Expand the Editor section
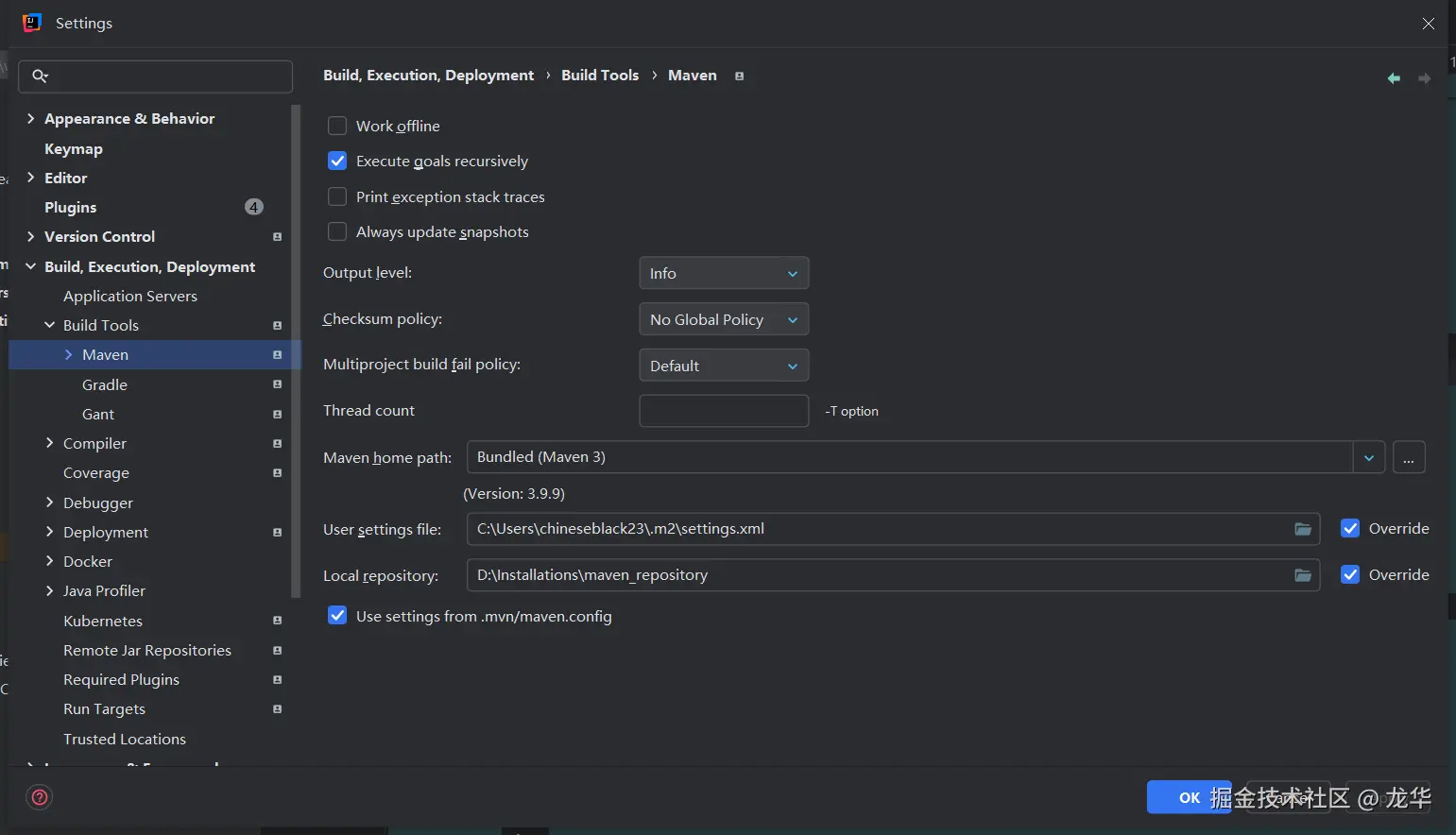Screen dimensions: 1456x835 point(30,178)
